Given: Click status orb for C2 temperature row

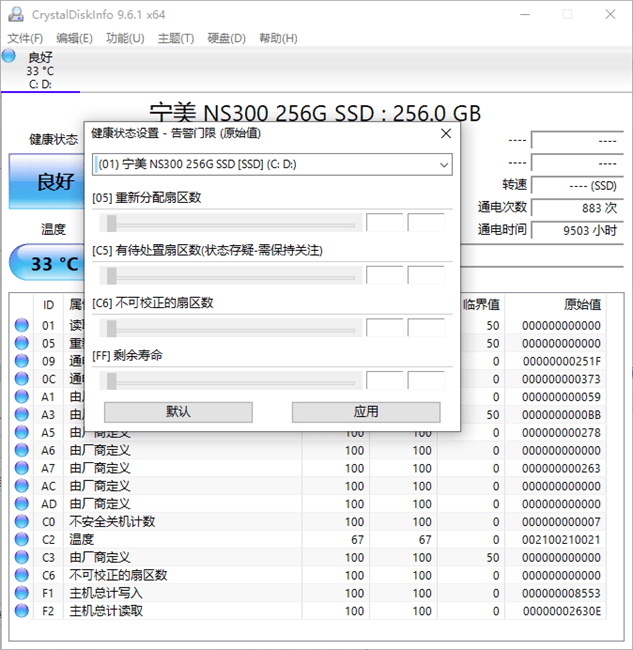Looking at the screenshot, I should coord(22,540).
